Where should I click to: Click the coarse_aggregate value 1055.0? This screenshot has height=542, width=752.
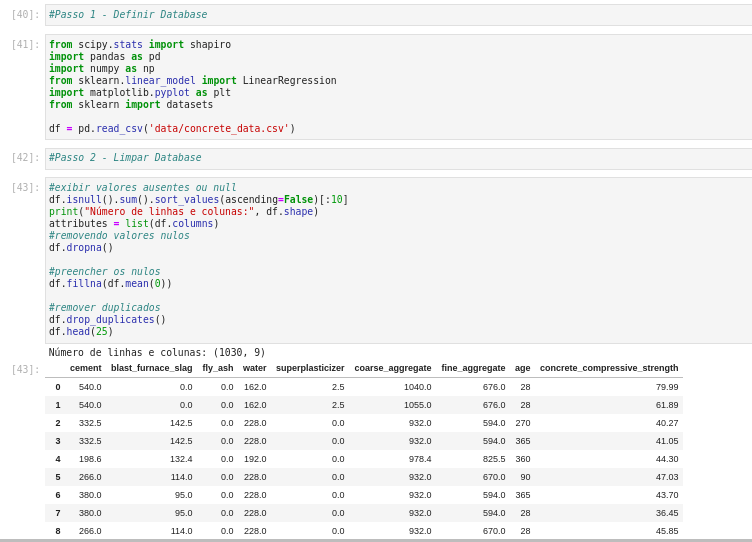click(418, 405)
